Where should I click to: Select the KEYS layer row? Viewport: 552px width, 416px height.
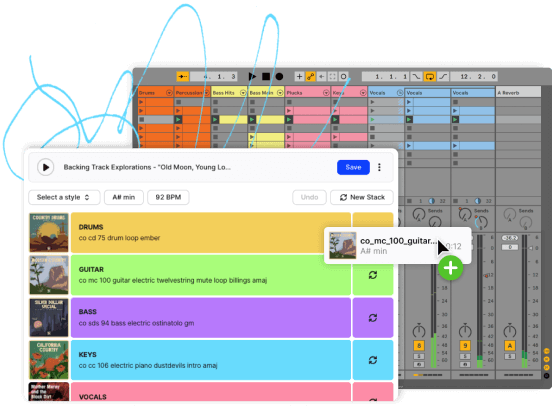(211, 360)
